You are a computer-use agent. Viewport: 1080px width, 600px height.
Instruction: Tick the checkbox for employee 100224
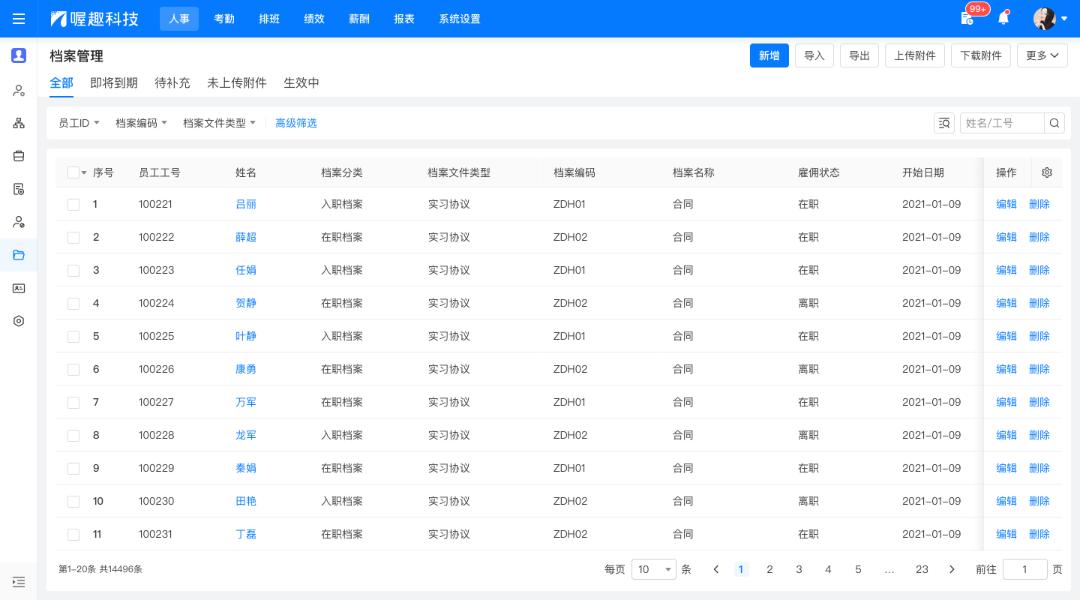coord(73,303)
